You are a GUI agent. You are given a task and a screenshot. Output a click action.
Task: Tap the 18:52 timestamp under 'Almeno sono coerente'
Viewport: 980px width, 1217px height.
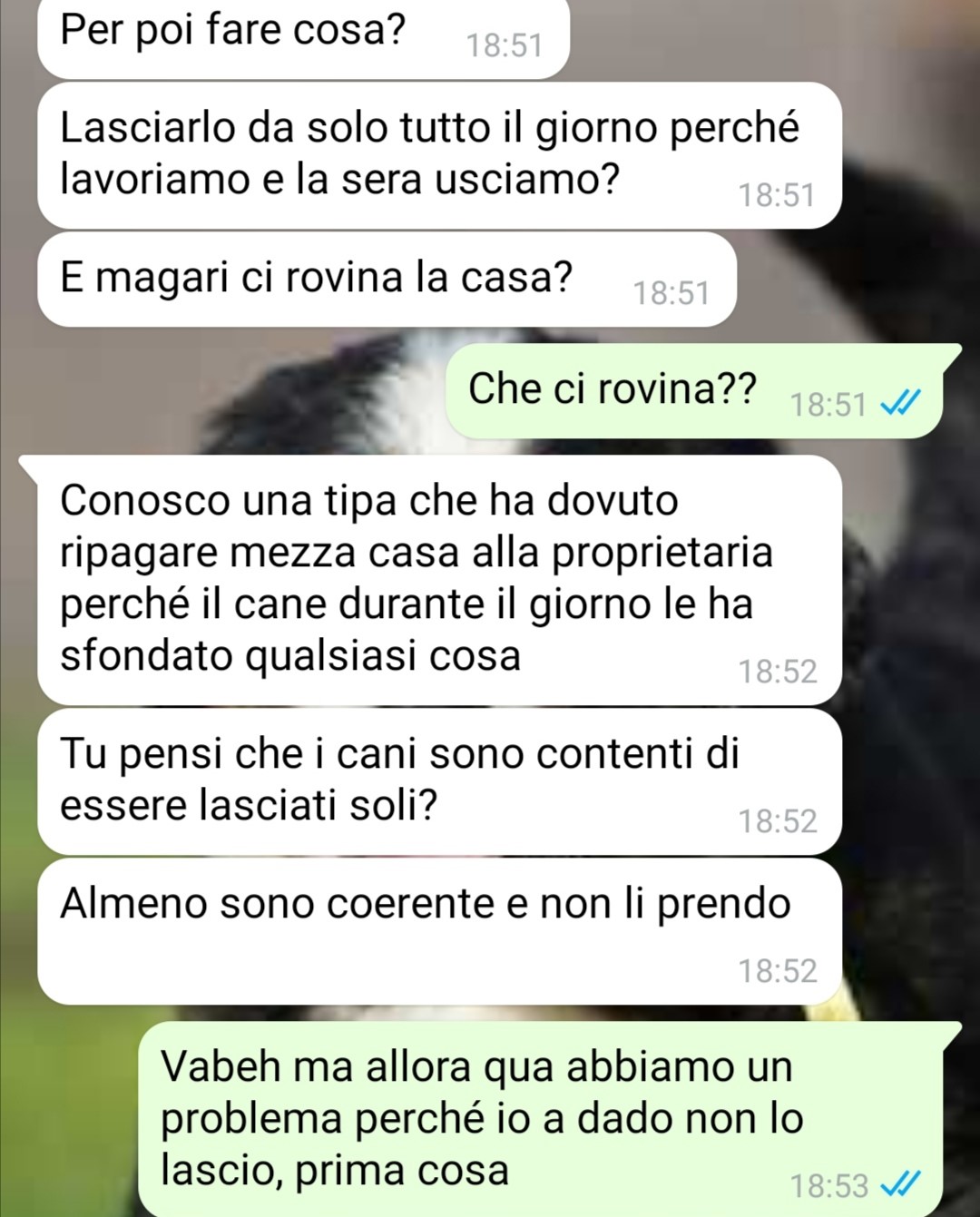pyautogui.click(x=778, y=971)
